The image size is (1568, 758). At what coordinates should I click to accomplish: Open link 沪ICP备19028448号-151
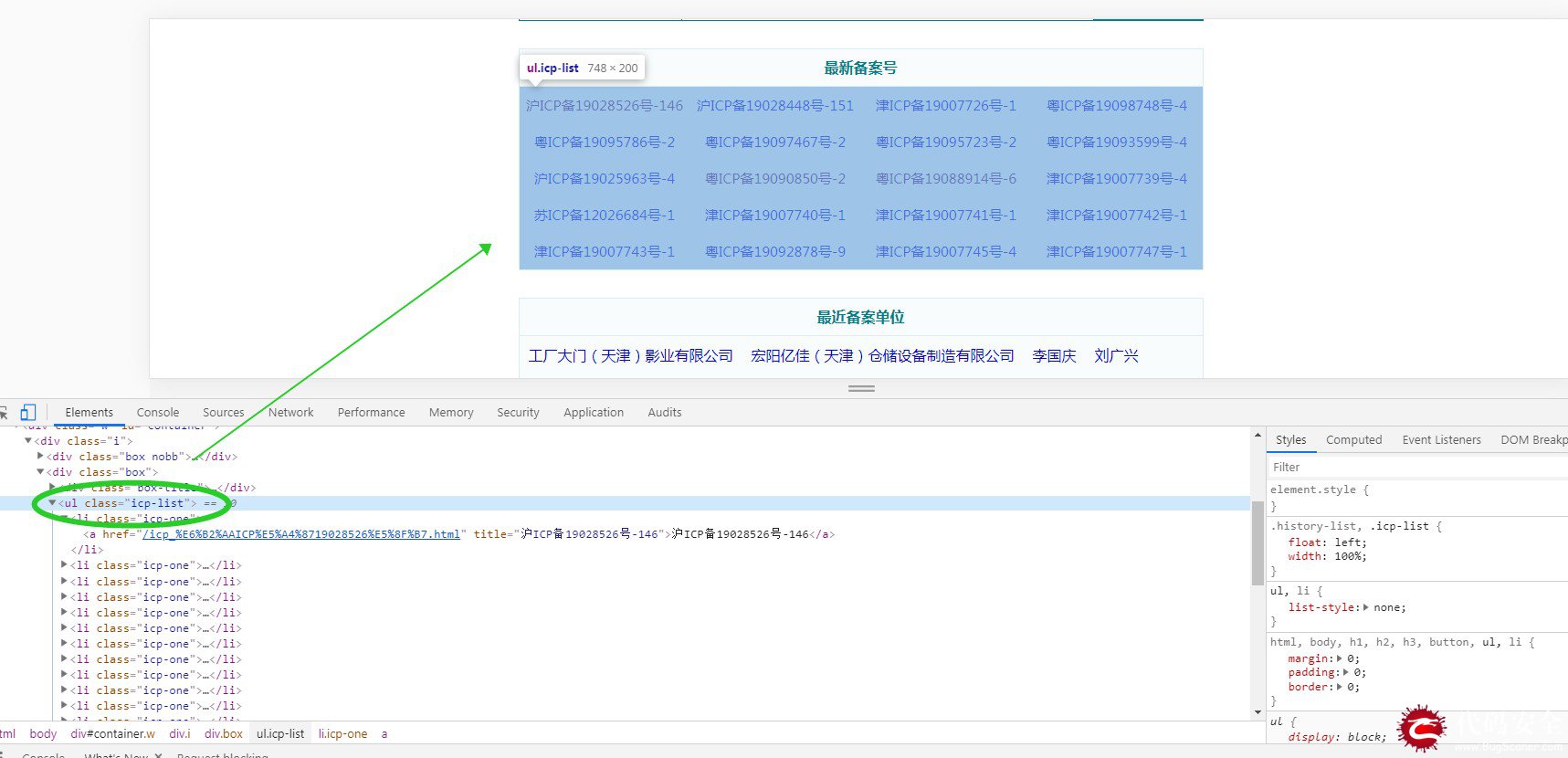click(775, 106)
